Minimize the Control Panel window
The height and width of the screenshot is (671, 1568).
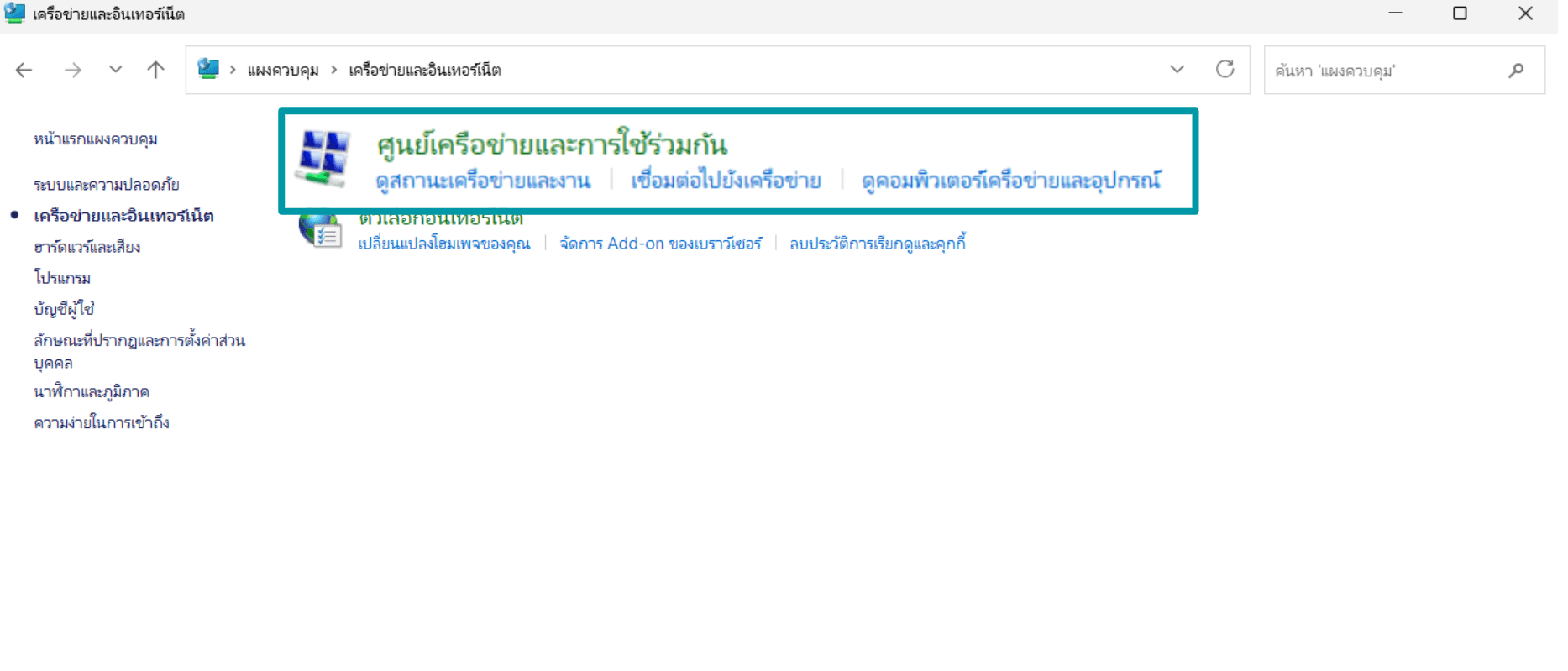point(1395,13)
